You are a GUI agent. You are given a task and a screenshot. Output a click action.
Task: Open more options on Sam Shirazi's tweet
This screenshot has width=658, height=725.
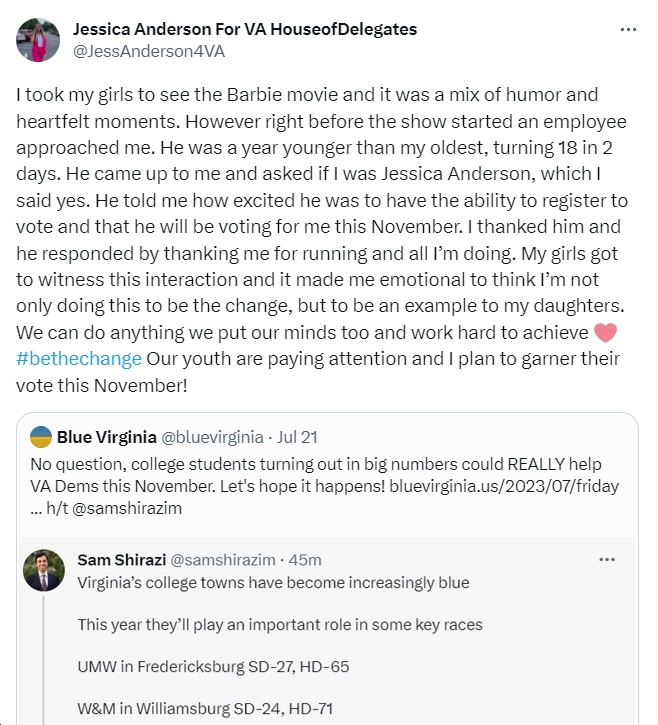pos(606,559)
